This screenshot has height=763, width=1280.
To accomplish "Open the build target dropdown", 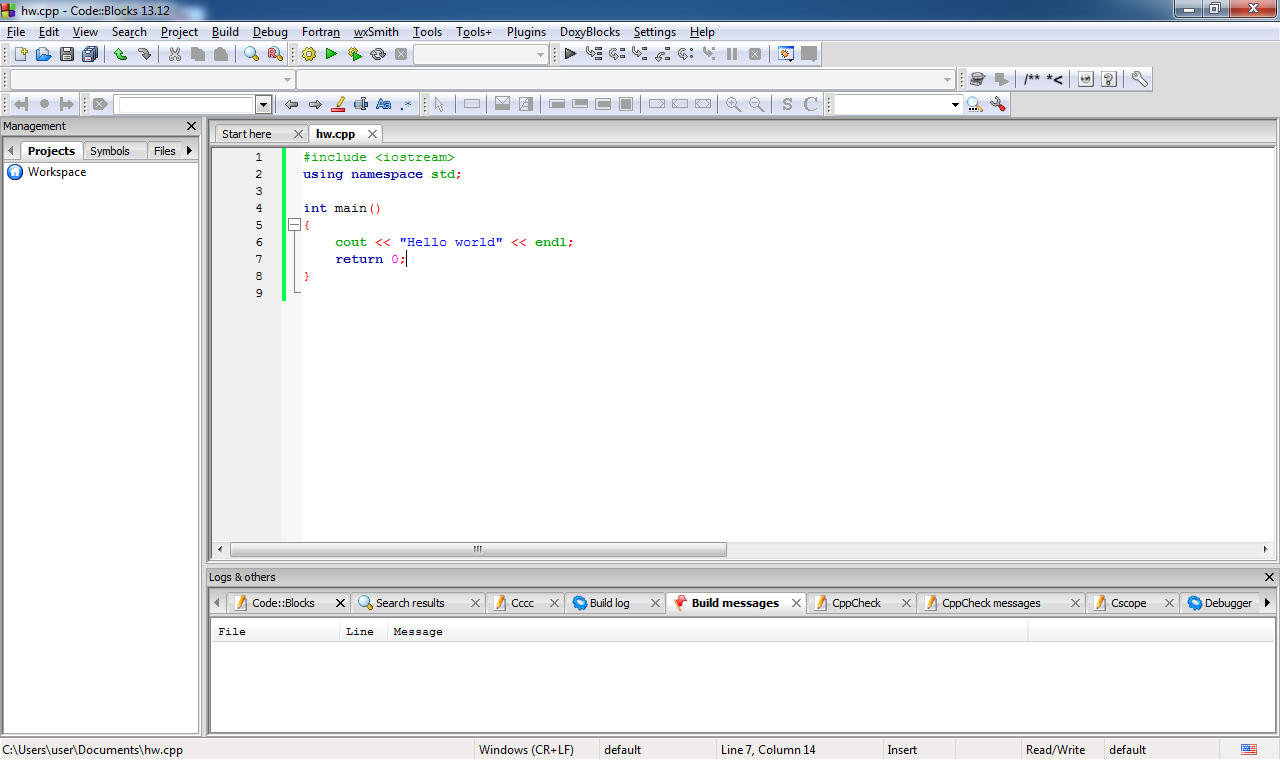I will click(481, 54).
